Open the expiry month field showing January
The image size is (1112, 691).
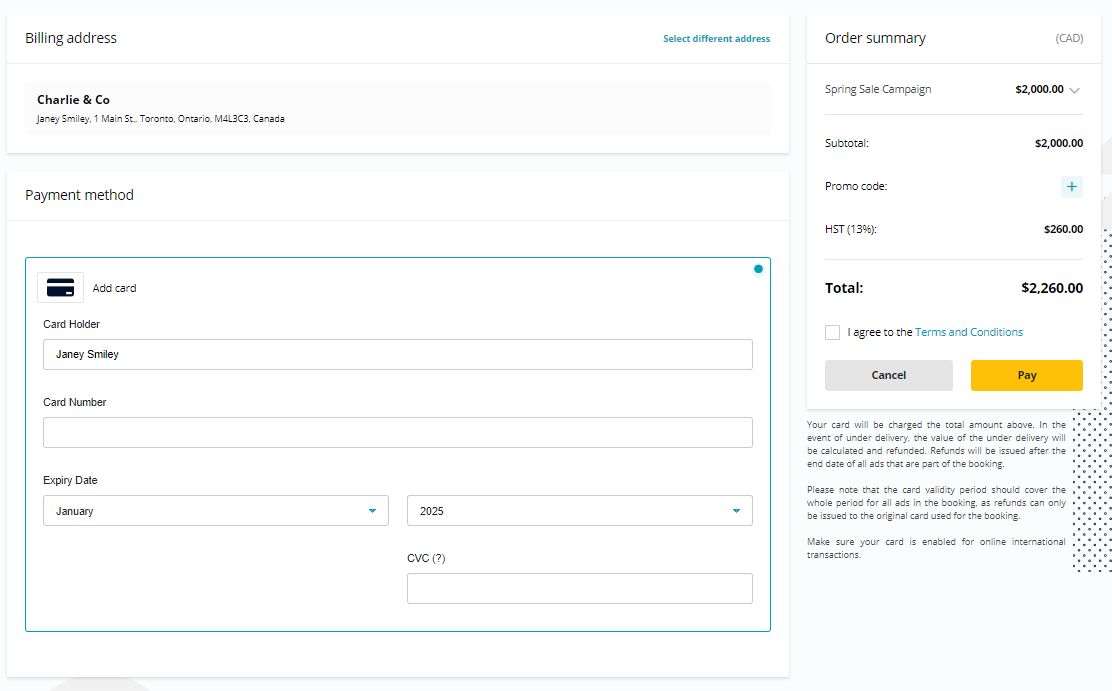point(210,511)
